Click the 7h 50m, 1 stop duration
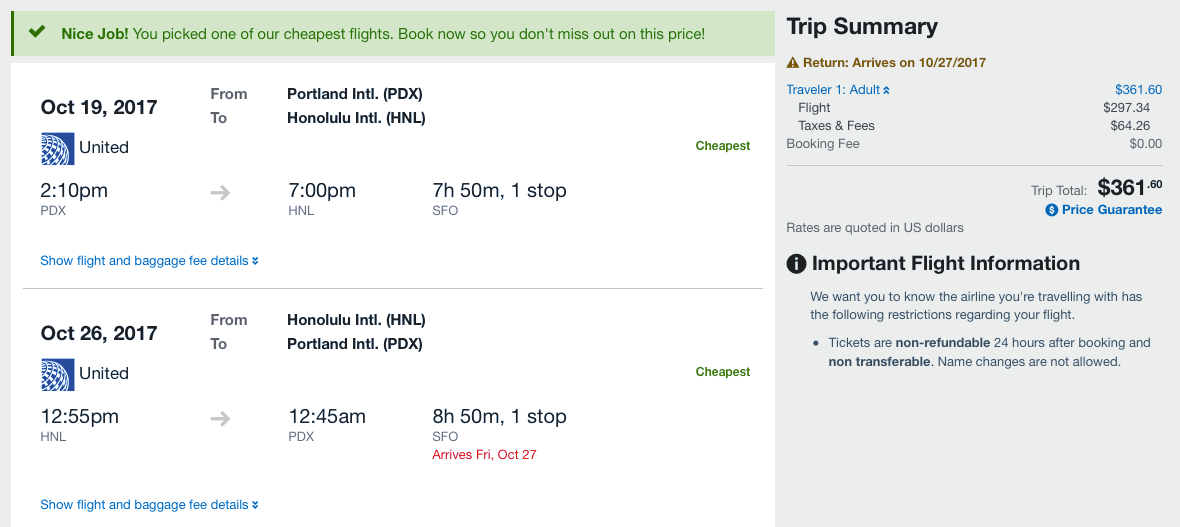The width and height of the screenshot is (1180, 527). pos(499,190)
